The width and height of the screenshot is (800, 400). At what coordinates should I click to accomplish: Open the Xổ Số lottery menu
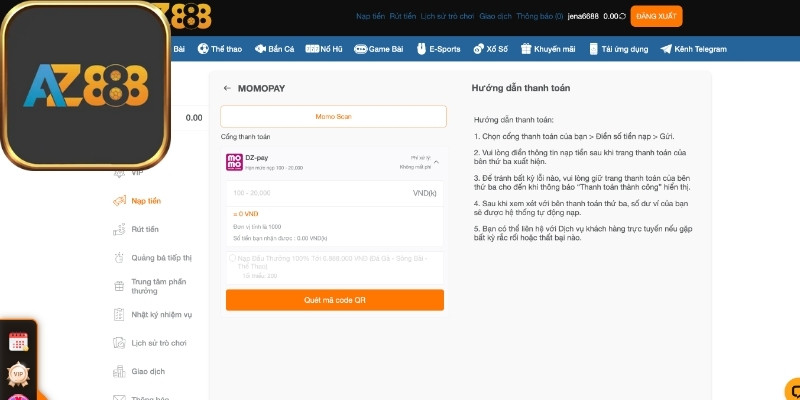(x=490, y=49)
